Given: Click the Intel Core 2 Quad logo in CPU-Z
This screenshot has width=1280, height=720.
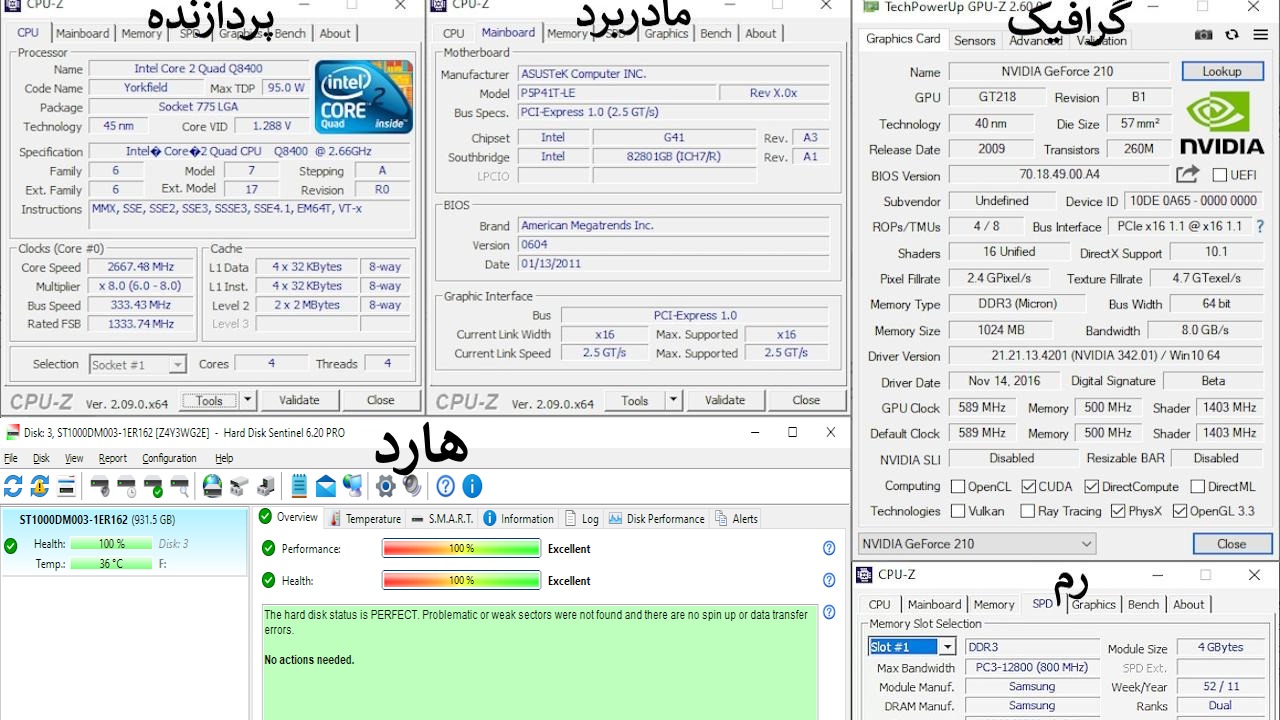Looking at the screenshot, I should point(363,97).
